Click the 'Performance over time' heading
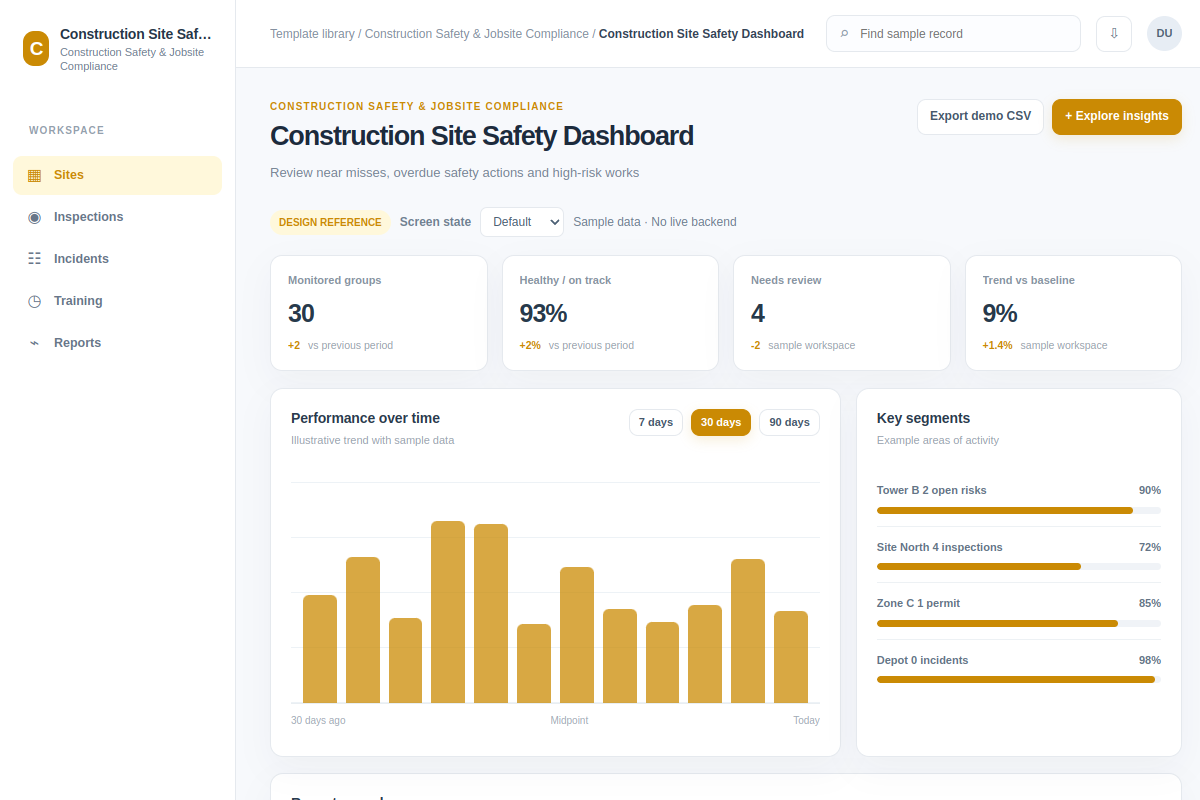 click(365, 418)
